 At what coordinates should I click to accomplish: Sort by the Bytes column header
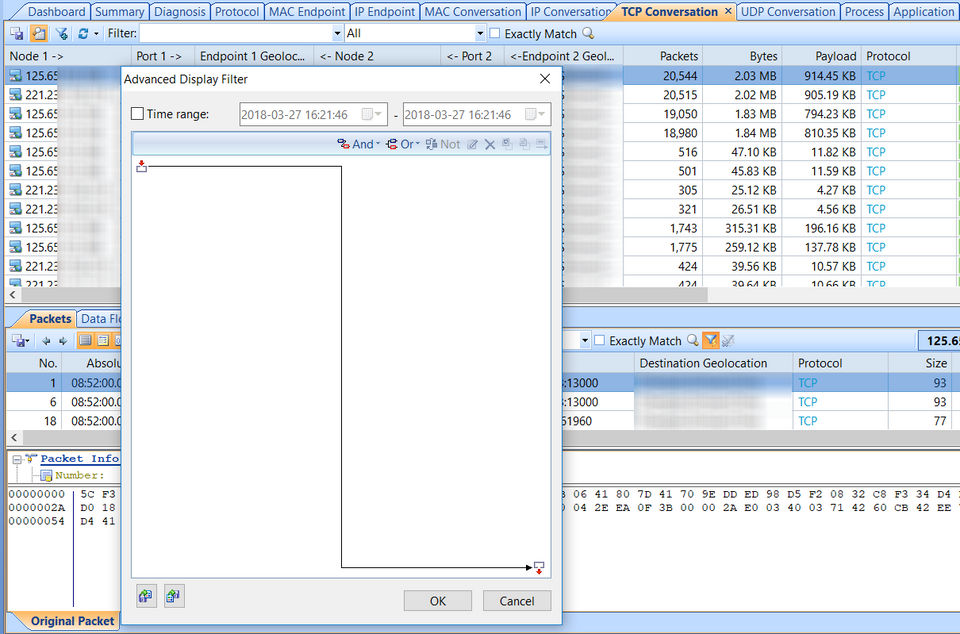(x=742, y=56)
